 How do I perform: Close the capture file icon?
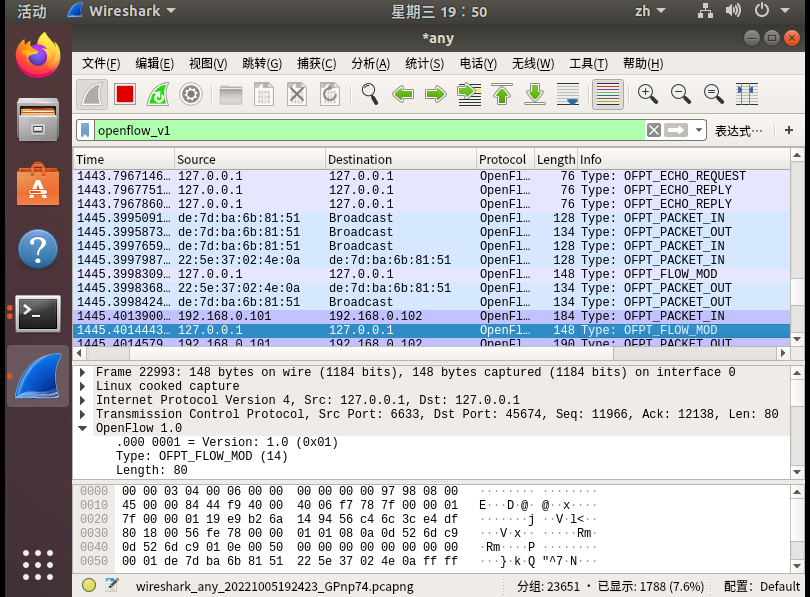pos(297,95)
